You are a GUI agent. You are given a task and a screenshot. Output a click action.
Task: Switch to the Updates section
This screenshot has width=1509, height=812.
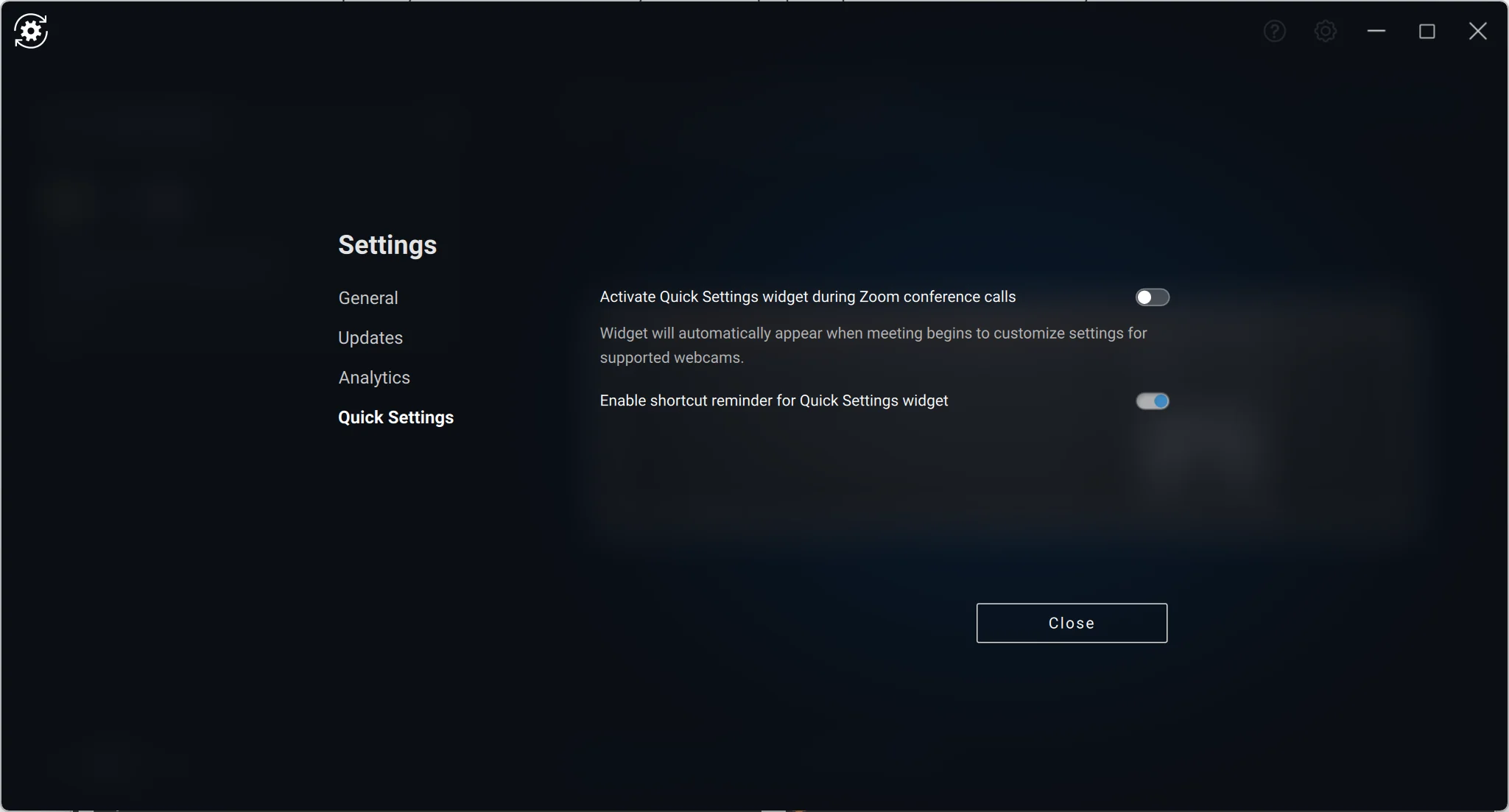[370, 338]
